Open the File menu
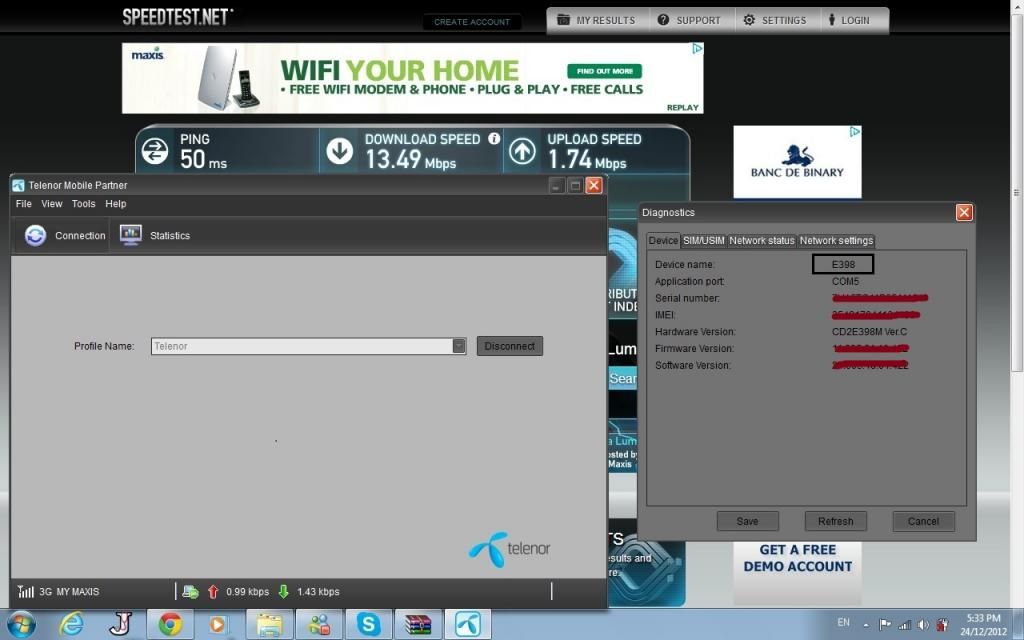1024x640 pixels. click(23, 204)
